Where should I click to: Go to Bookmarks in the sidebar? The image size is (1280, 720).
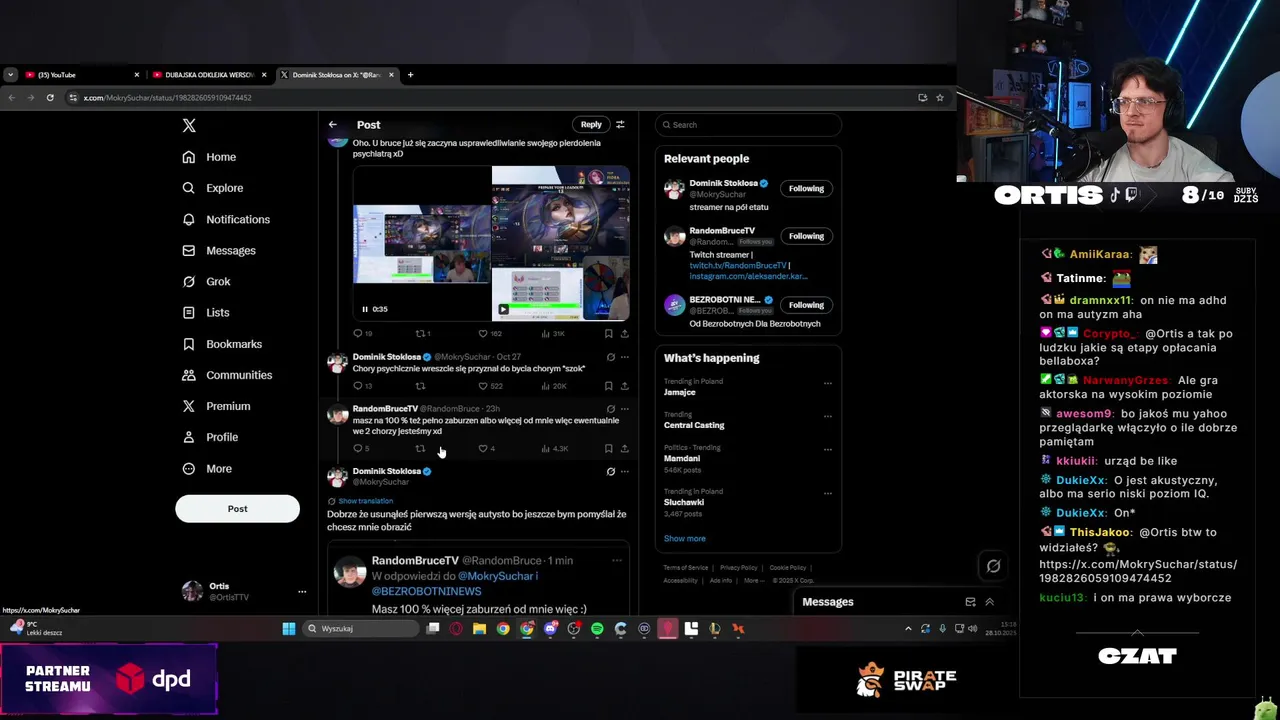tap(222, 344)
